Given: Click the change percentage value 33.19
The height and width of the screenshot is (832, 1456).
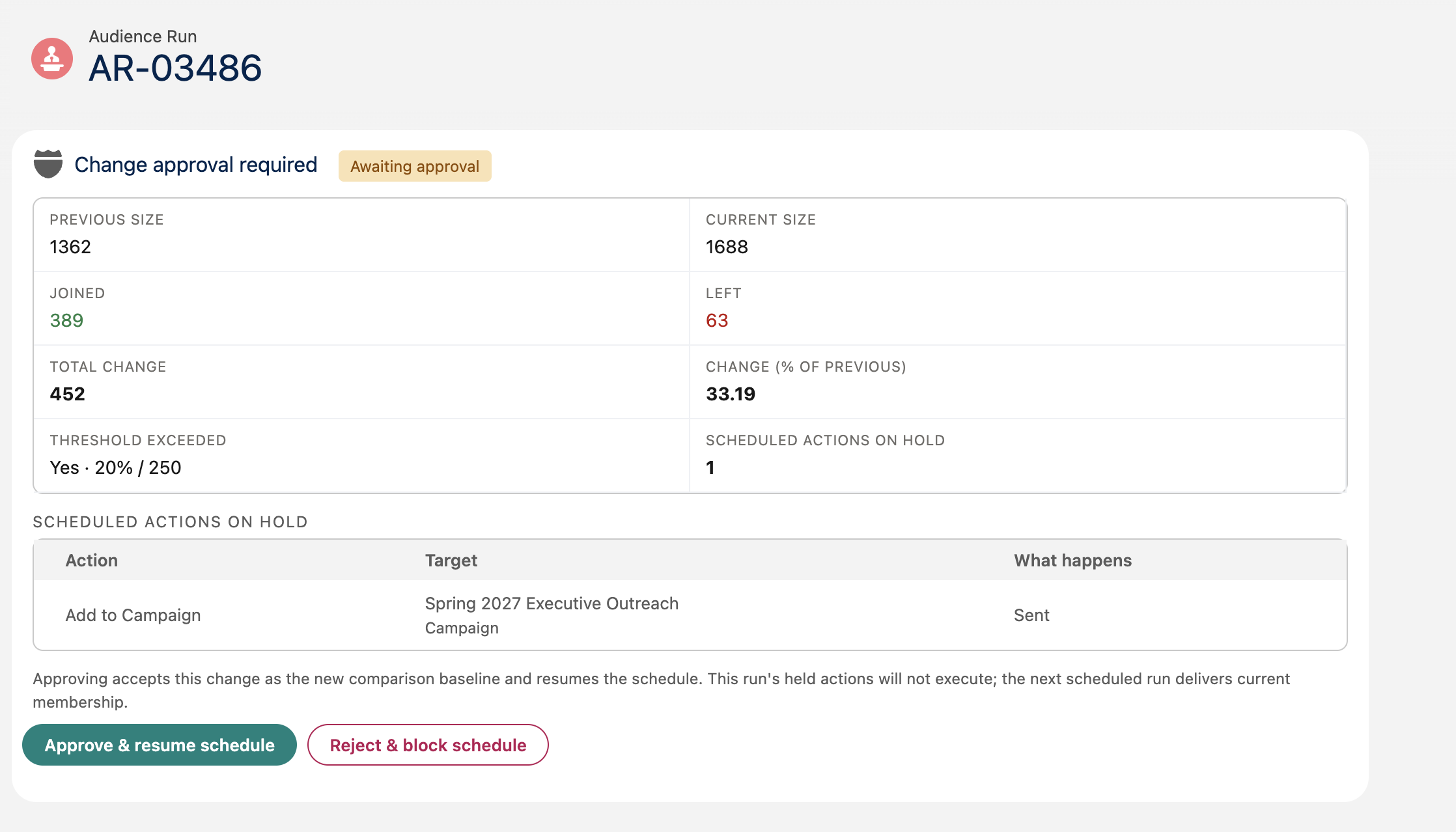Looking at the screenshot, I should pos(731,394).
